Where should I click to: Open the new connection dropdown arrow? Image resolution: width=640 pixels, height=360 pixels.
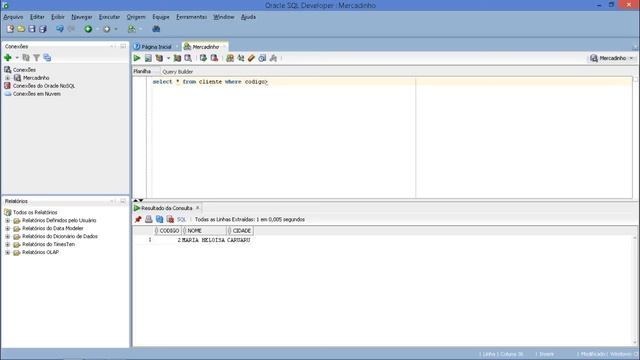click(17, 58)
